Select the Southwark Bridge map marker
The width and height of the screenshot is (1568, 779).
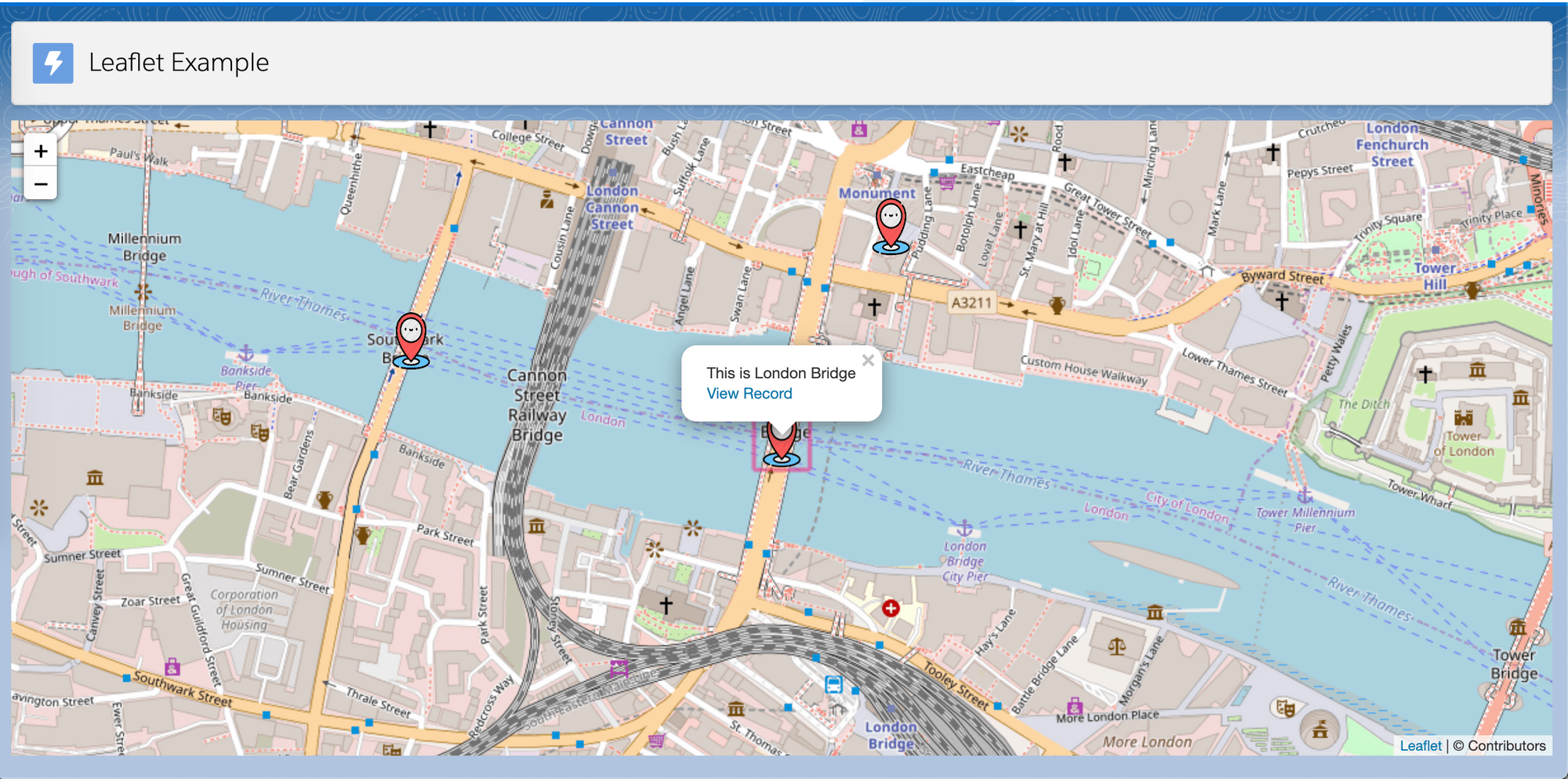tap(411, 340)
